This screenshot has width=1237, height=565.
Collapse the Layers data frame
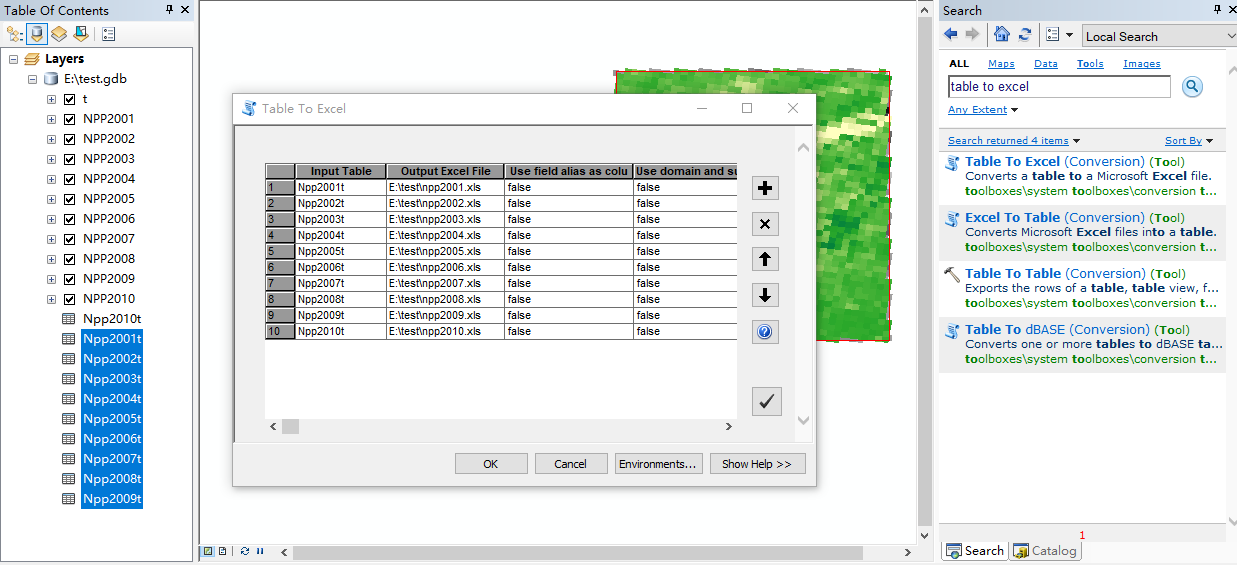point(13,59)
